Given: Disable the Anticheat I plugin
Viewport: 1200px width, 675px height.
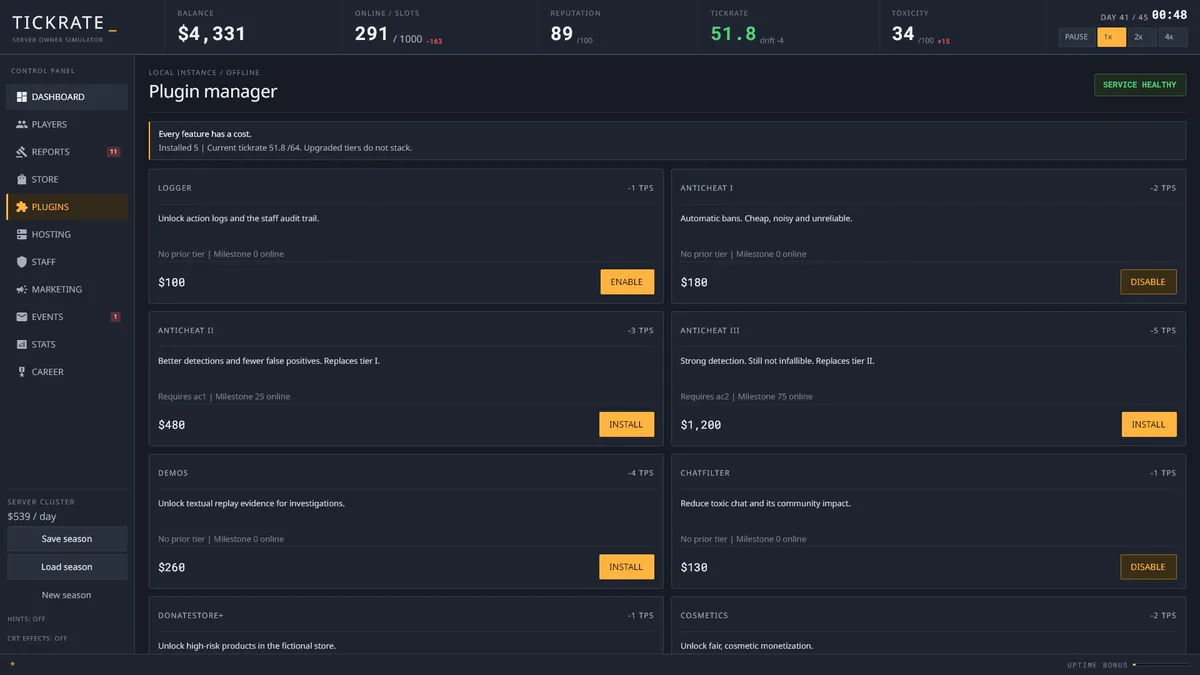Looking at the screenshot, I should click(x=1148, y=282).
